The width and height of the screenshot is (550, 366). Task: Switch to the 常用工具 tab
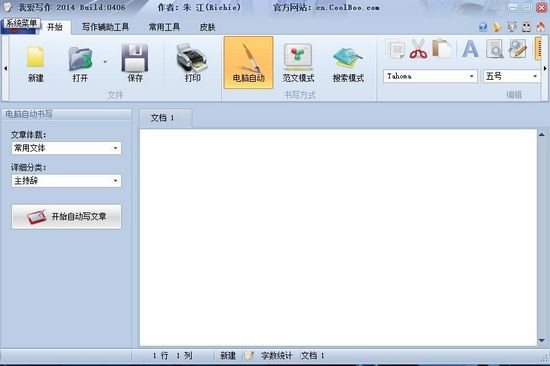(164, 27)
